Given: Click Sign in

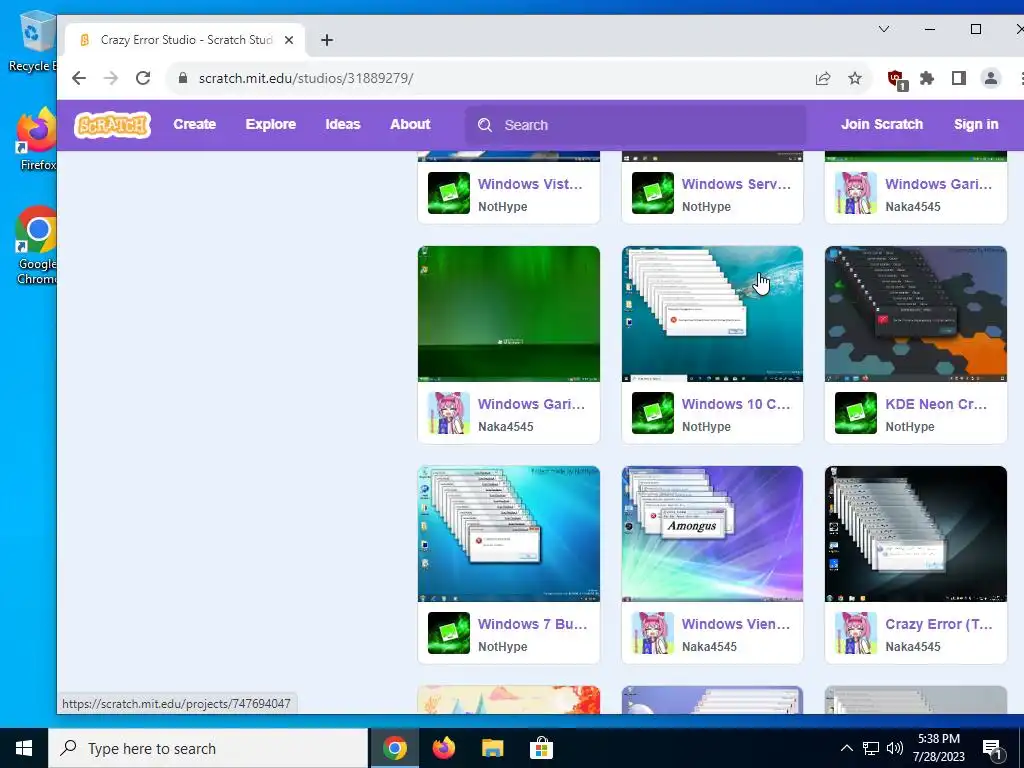Looking at the screenshot, I should (976, 124).
